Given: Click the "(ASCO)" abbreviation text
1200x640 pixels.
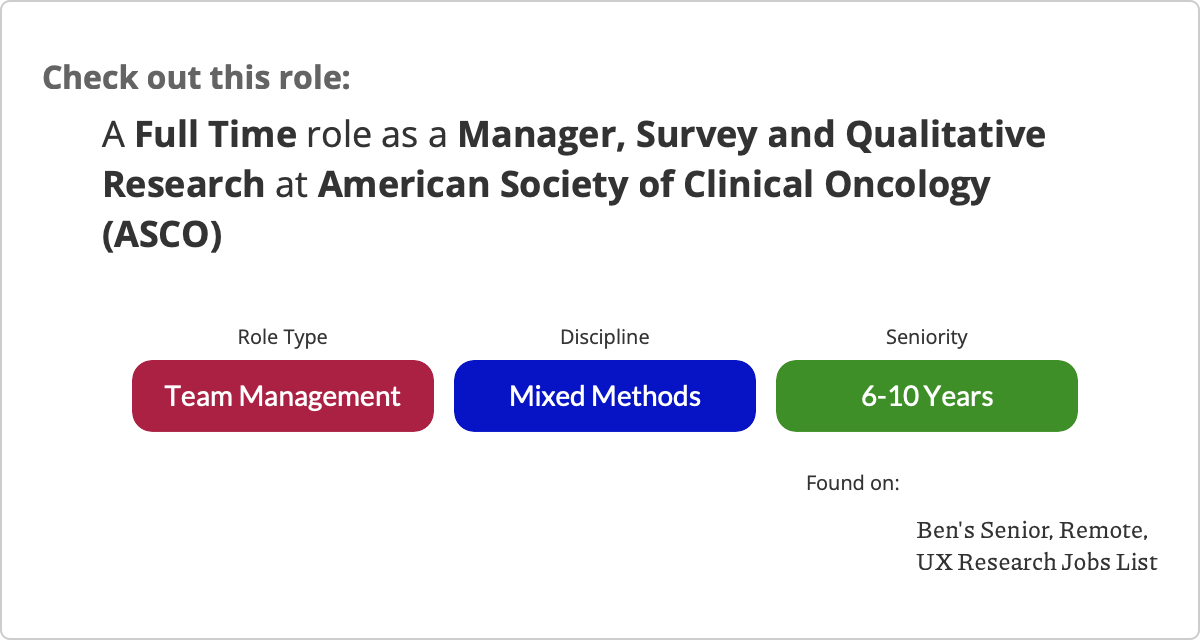Looking at the screenshot, I should click(x=161, y=237).
